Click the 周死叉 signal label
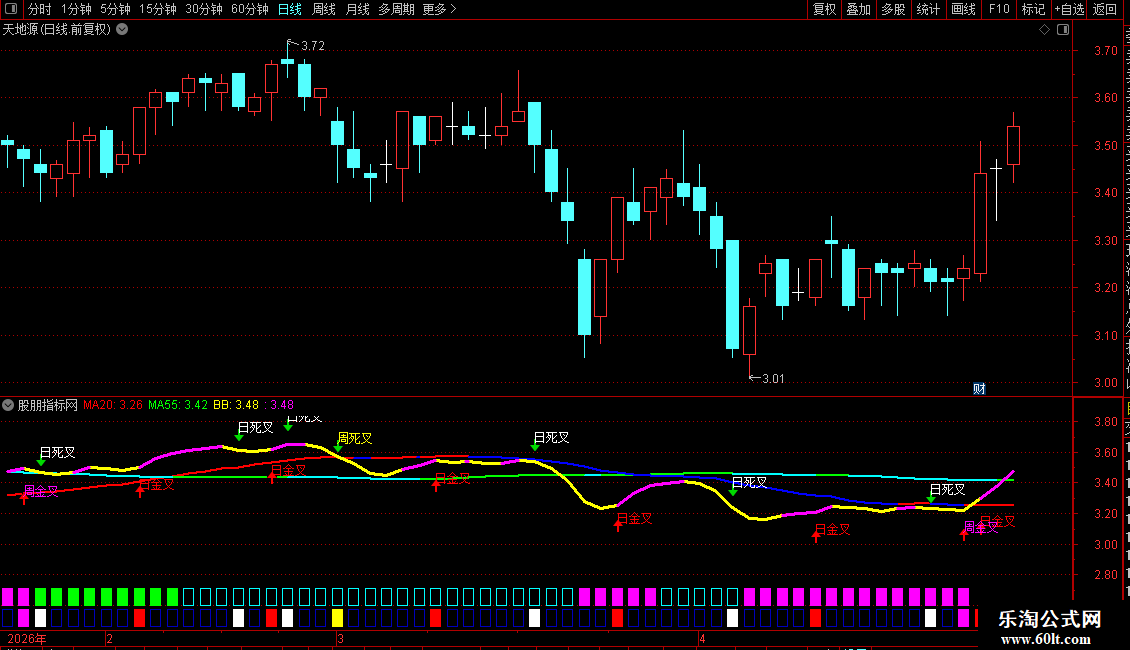The width and height of the screenshot is (1130, 650). (355, 438)
